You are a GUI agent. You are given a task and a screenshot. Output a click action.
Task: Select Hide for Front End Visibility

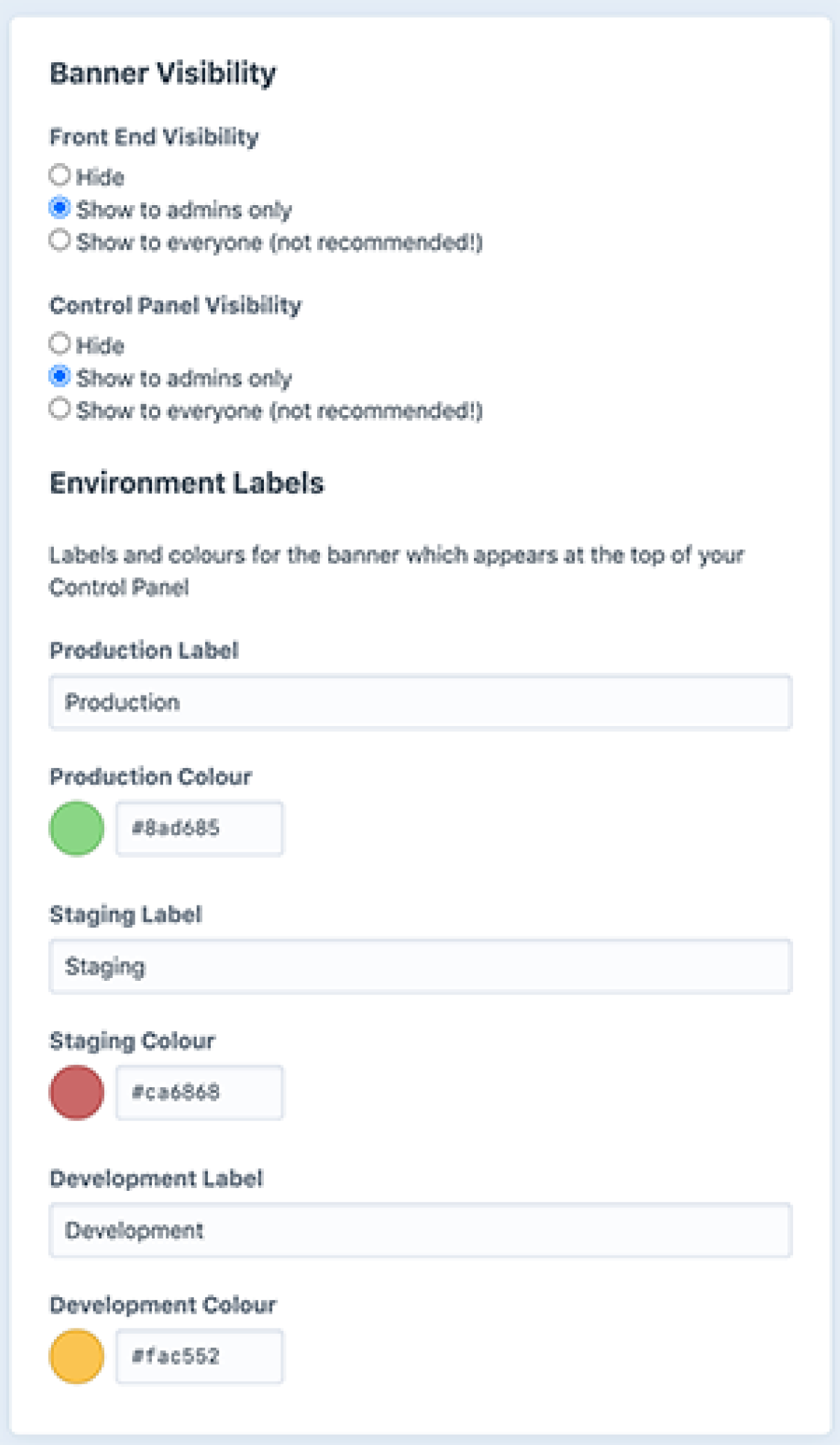coord(59,176)
